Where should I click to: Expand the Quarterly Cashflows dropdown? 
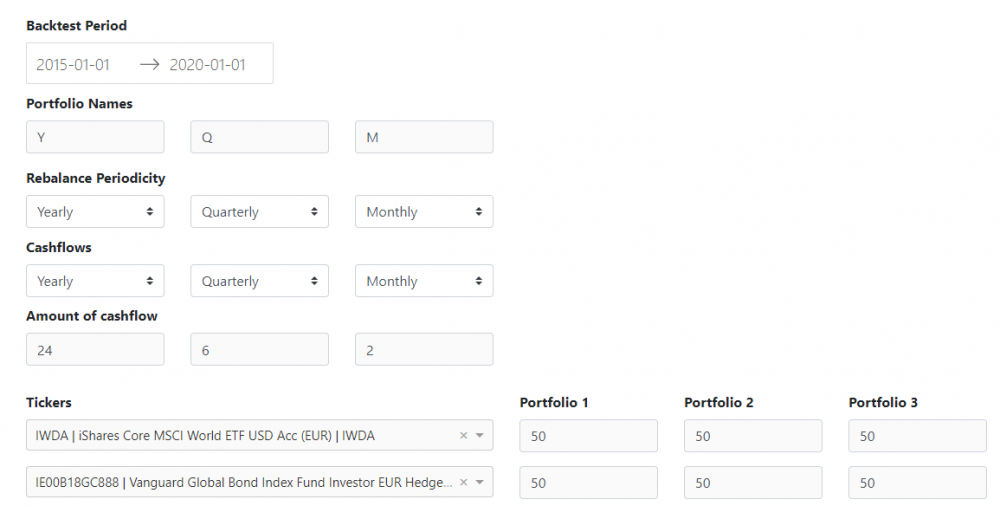click(259, 281)
